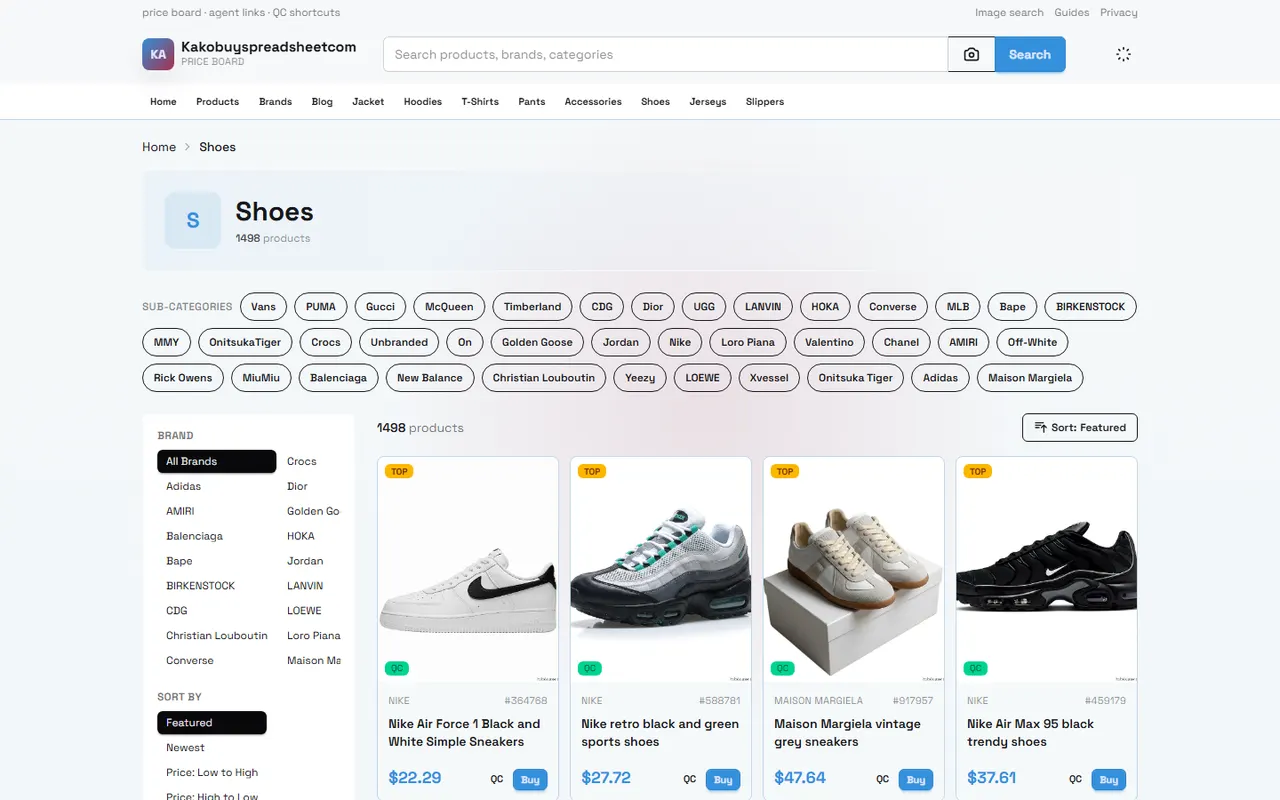Select the Rick Owens sub-category chip
The width and height of the screenshot is (1280, 800).
pyautogui.click(x=183, y=378)
